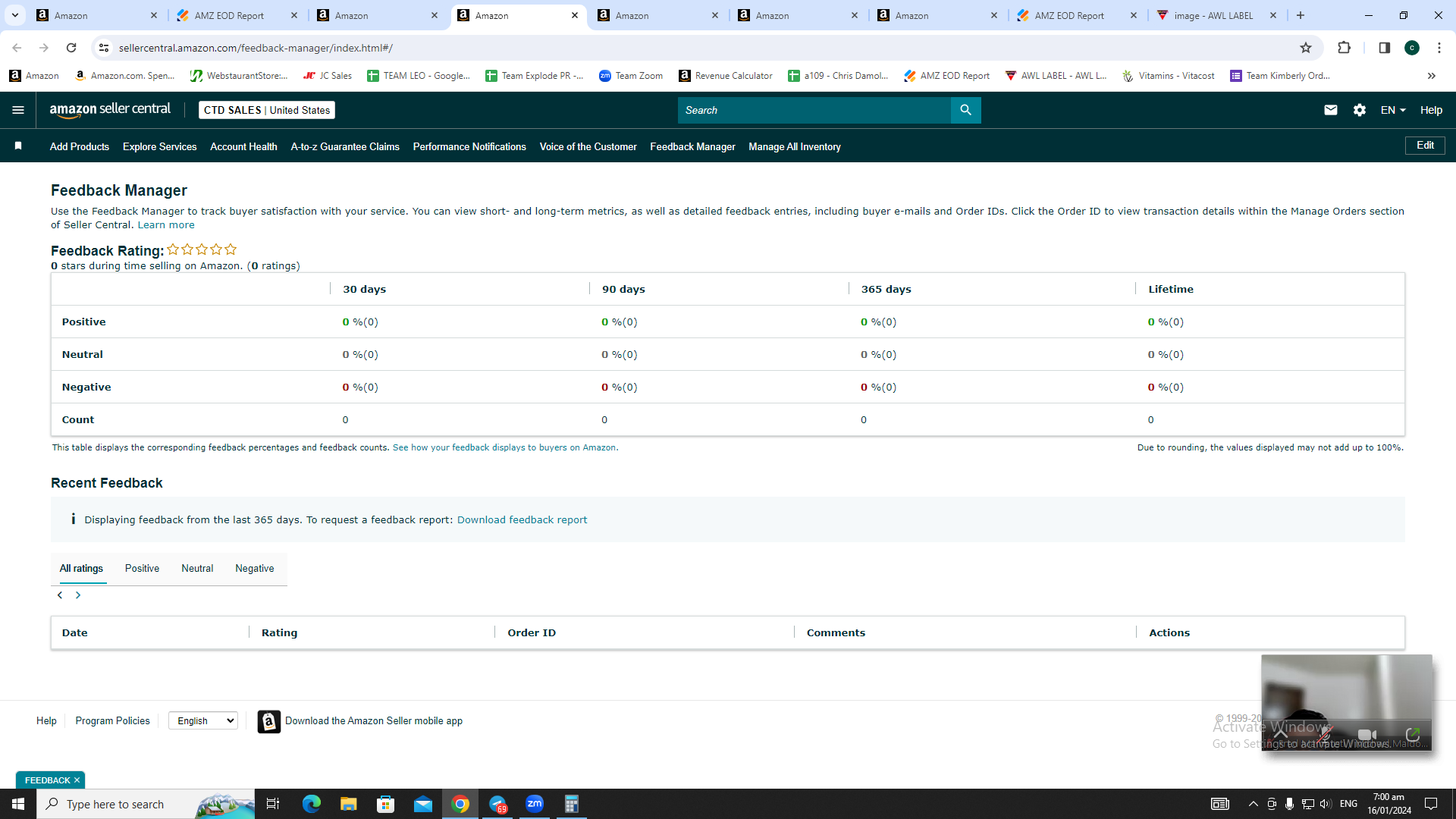The image size is (1456, 819).
Task: Click Download feedback report link
Action: pyautogui.click(x=522, y=519)
